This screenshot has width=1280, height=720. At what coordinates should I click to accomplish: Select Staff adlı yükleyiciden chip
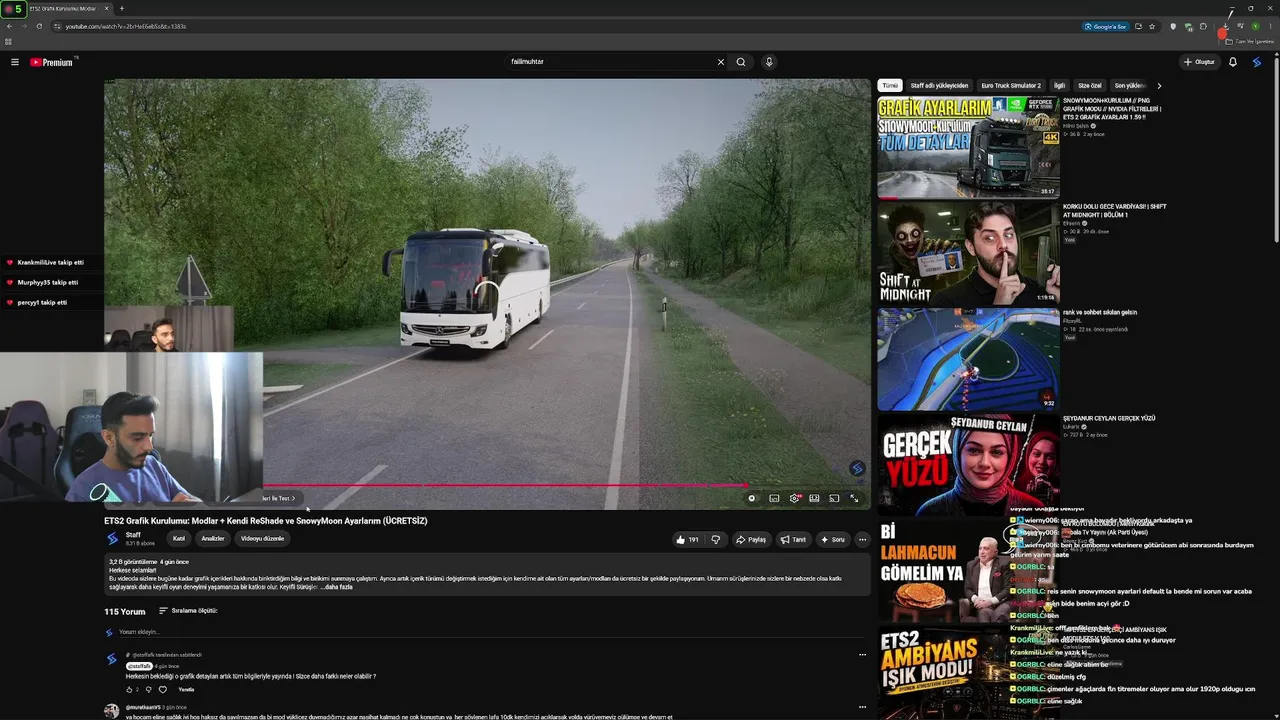click(939, 86)
